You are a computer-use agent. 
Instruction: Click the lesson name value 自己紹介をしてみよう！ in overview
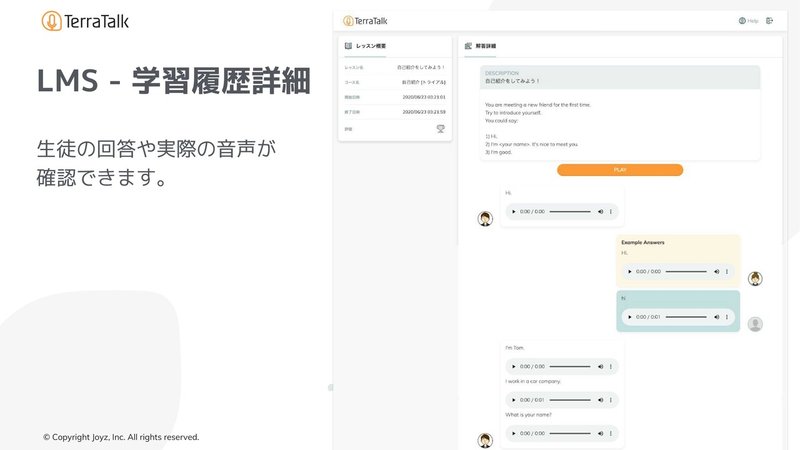pyautogui.click(x=421, y=67)
